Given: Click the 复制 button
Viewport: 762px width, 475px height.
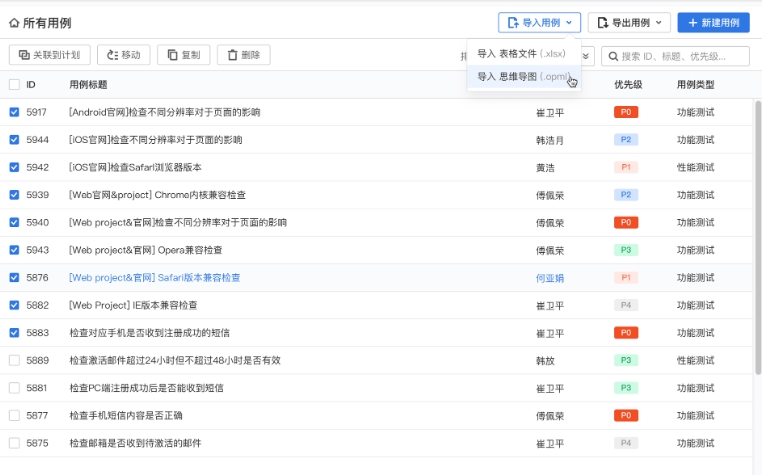Looking at the screenshot, I should (184, 55).
